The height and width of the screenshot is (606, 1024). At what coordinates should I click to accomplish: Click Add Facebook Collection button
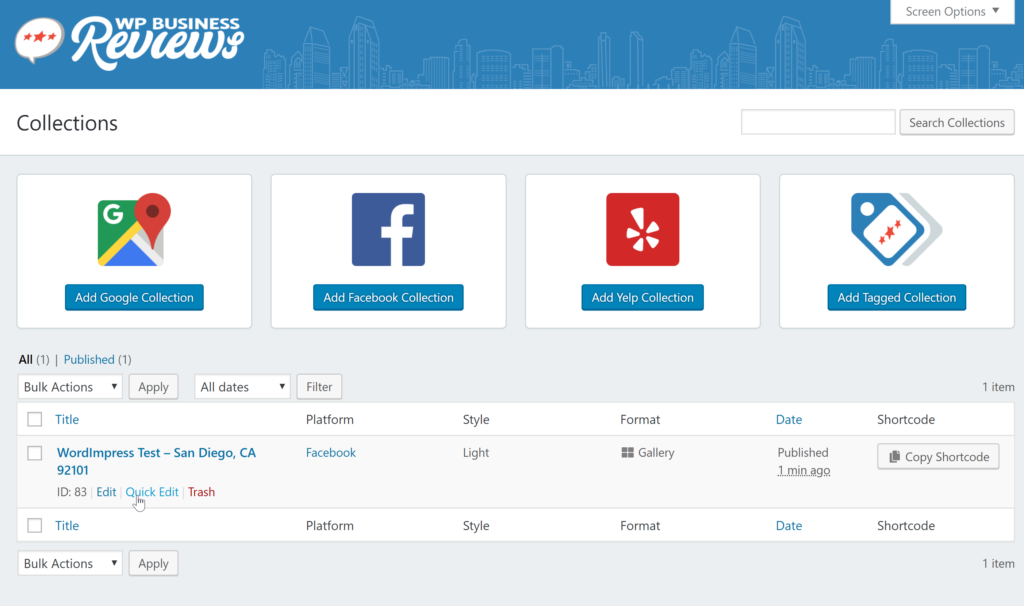tap(389, 297)
